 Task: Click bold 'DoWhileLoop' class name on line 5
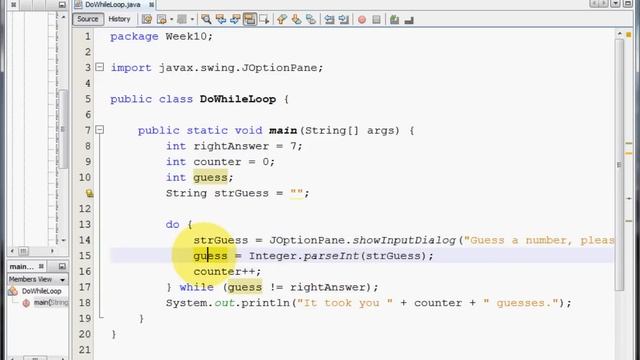238,99
